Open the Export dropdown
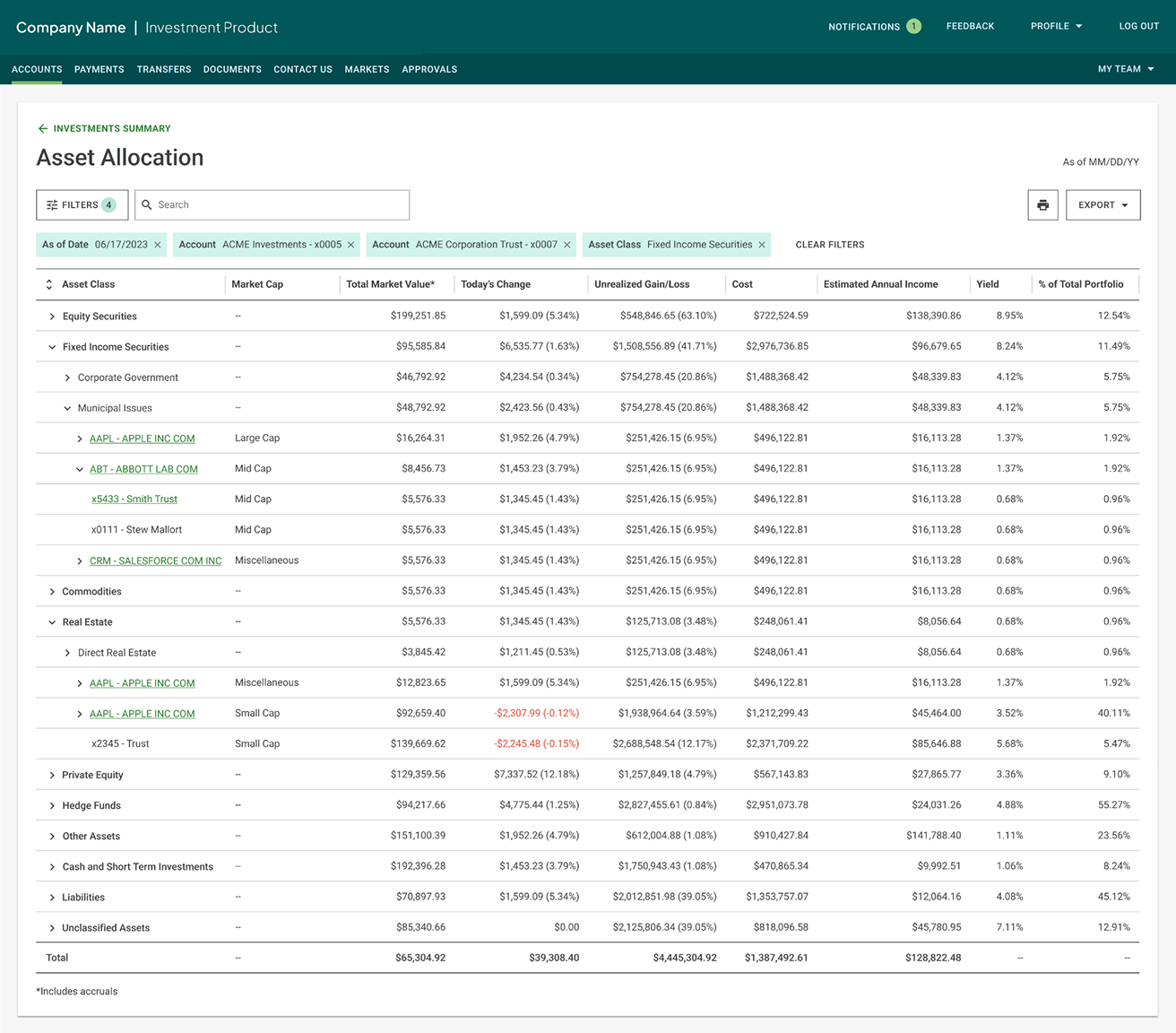Screen dimensions: 1176x1033 click(x=1102, y=205)
